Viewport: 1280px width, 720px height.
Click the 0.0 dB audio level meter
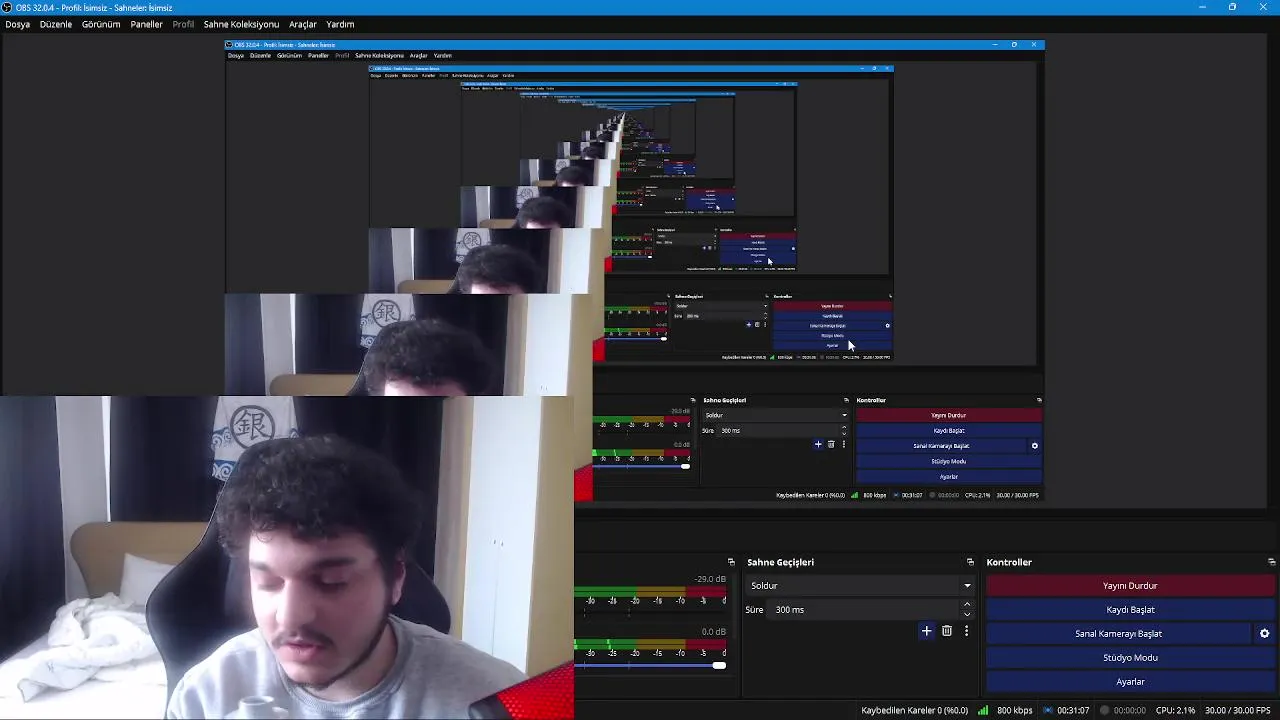651,644
